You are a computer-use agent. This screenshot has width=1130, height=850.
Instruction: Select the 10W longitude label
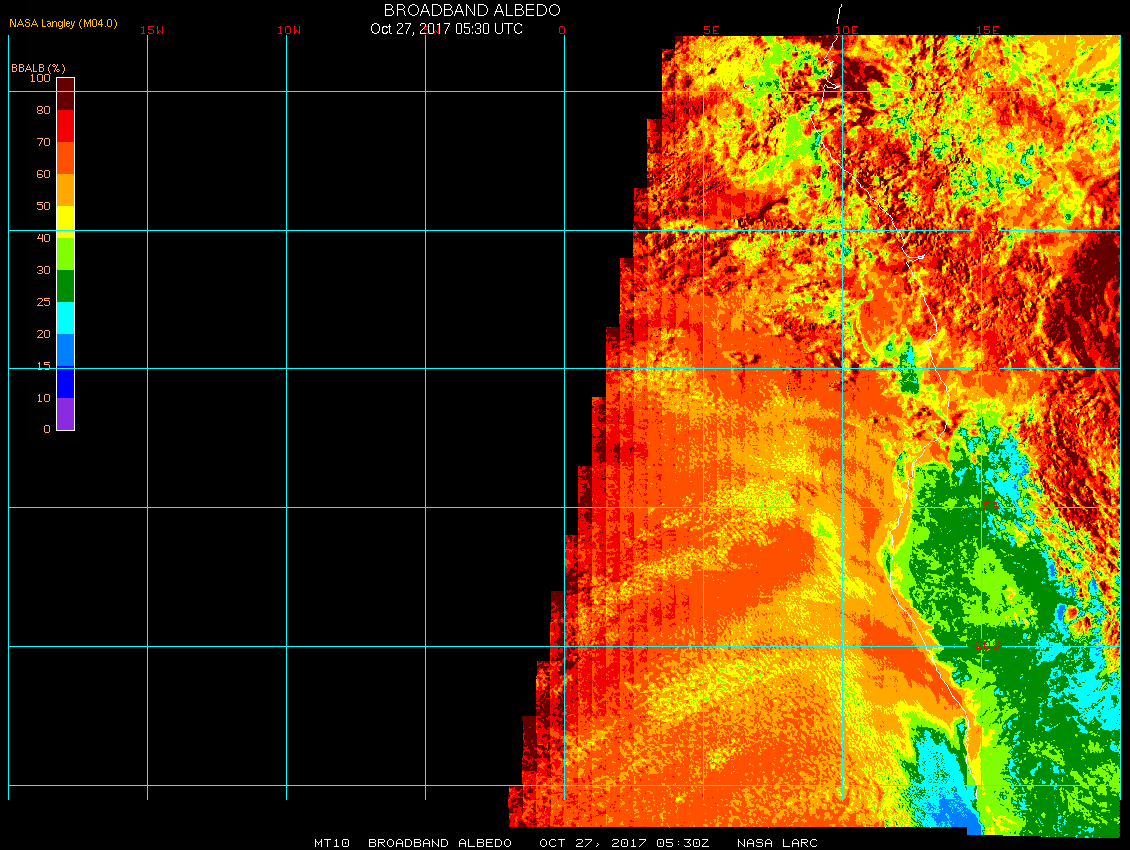coord(289,30)
